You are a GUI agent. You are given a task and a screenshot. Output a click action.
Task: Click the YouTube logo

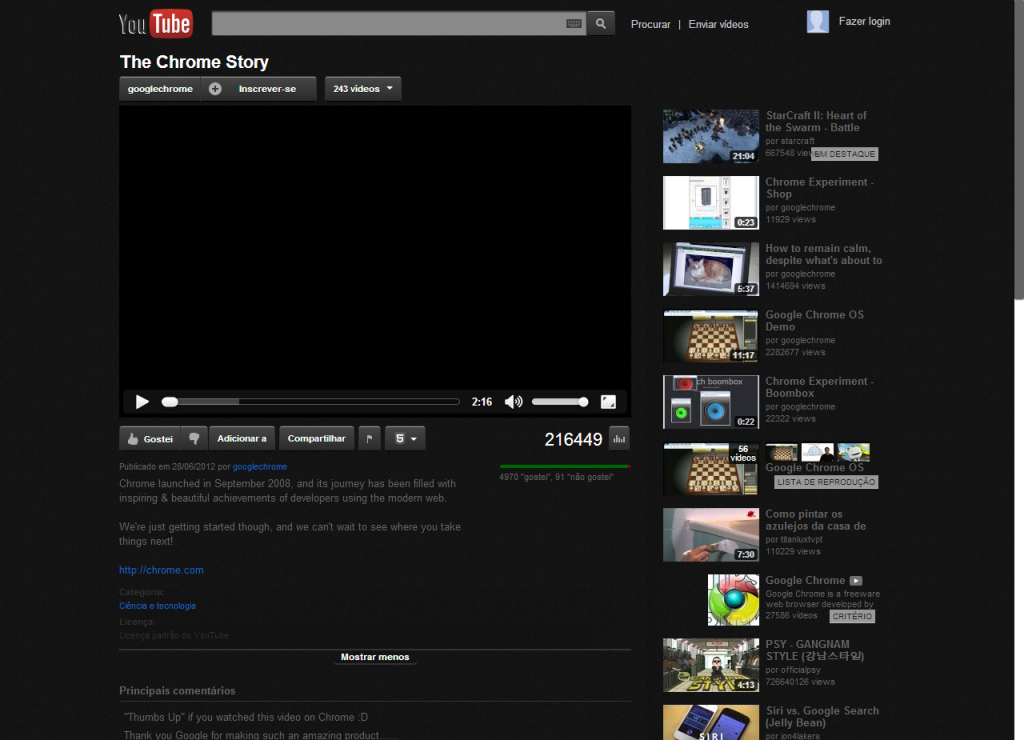[x=155, y=24]
